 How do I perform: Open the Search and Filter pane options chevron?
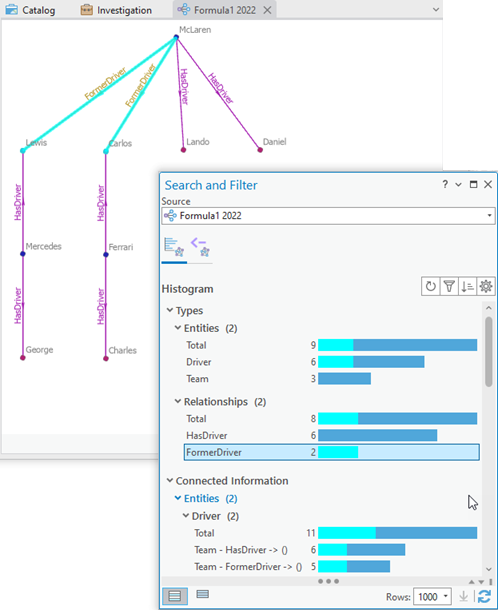(458, 184)
